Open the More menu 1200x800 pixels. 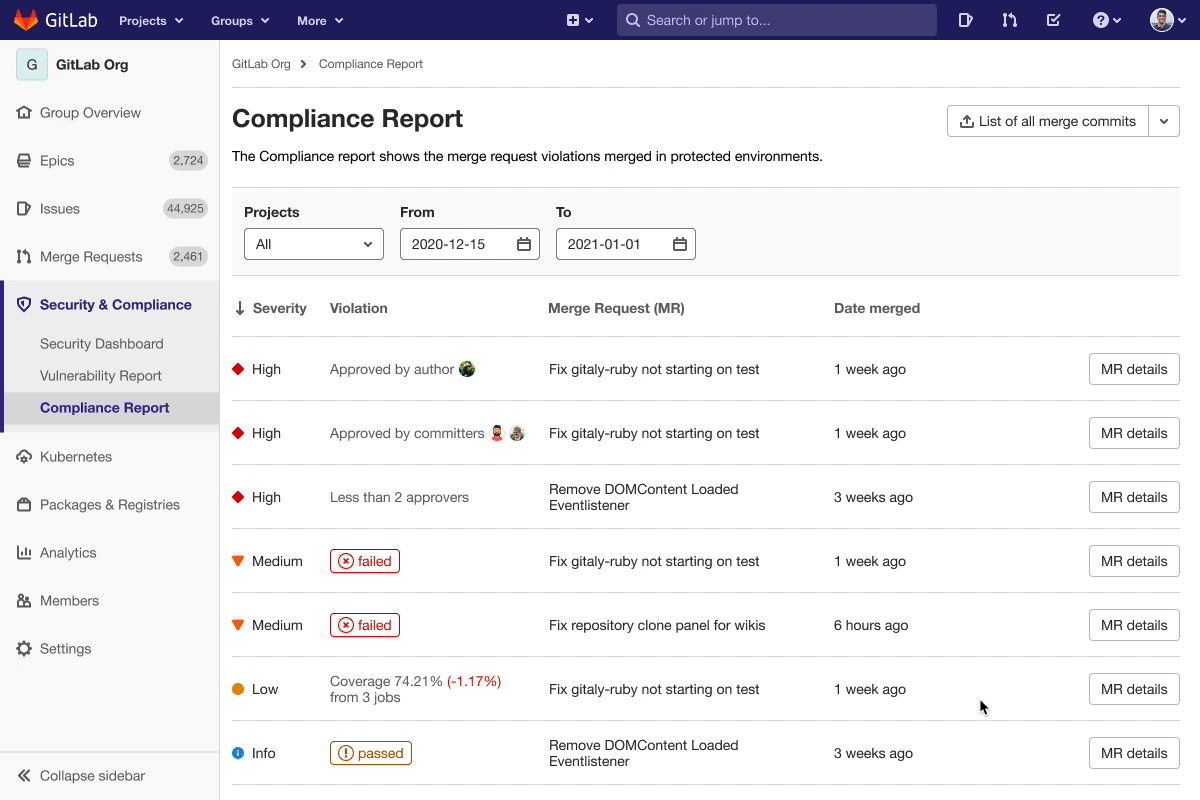tap(318, 20)
